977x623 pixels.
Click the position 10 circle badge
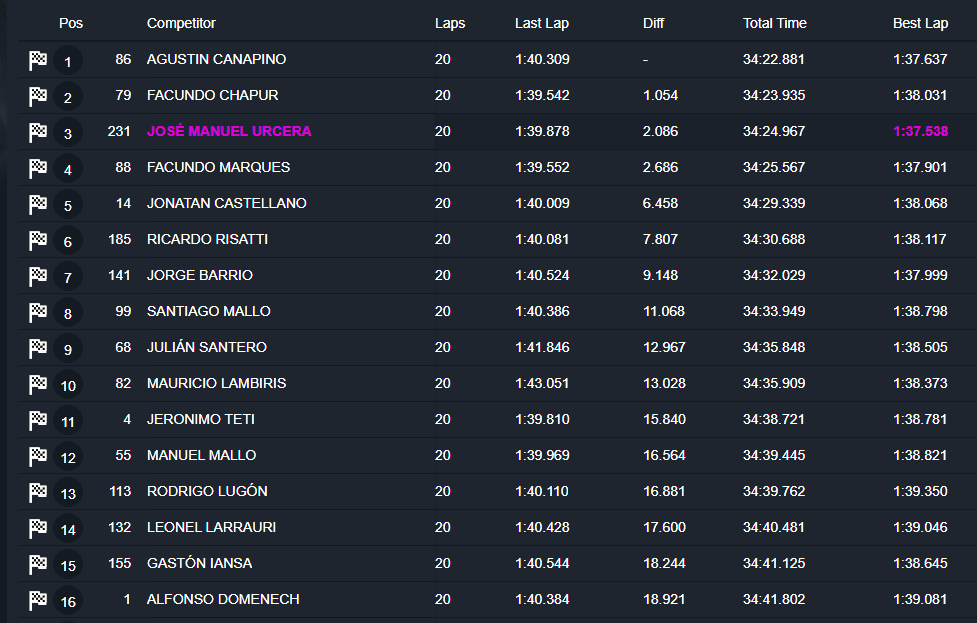click(x=68, y=385)
